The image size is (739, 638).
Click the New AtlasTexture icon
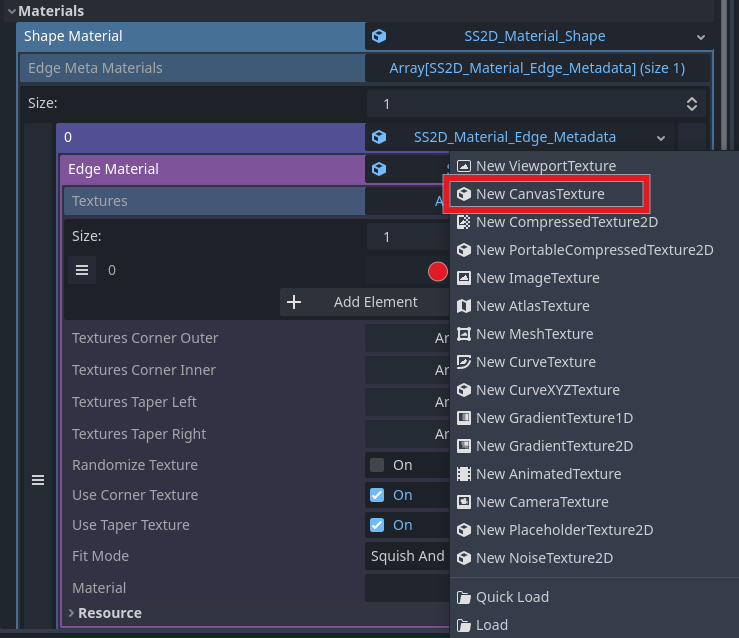tap(464, 306)
